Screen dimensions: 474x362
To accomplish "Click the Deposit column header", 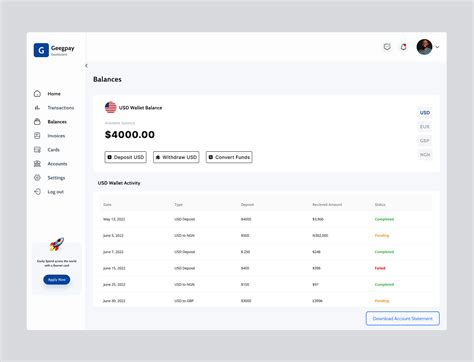I will click(x=247, y=204).
